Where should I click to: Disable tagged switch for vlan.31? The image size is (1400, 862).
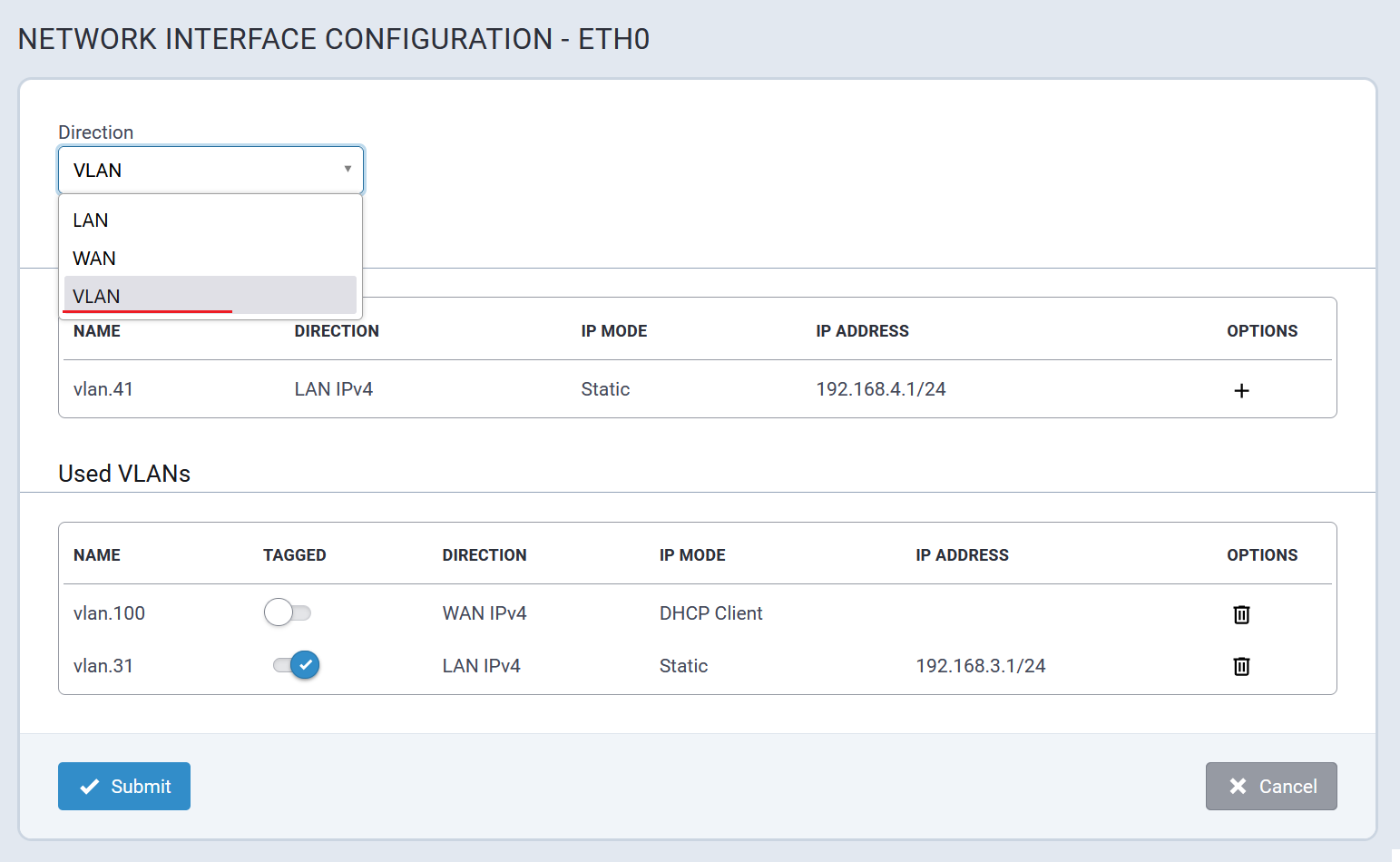pyautogui.click(x=297, y=665)
